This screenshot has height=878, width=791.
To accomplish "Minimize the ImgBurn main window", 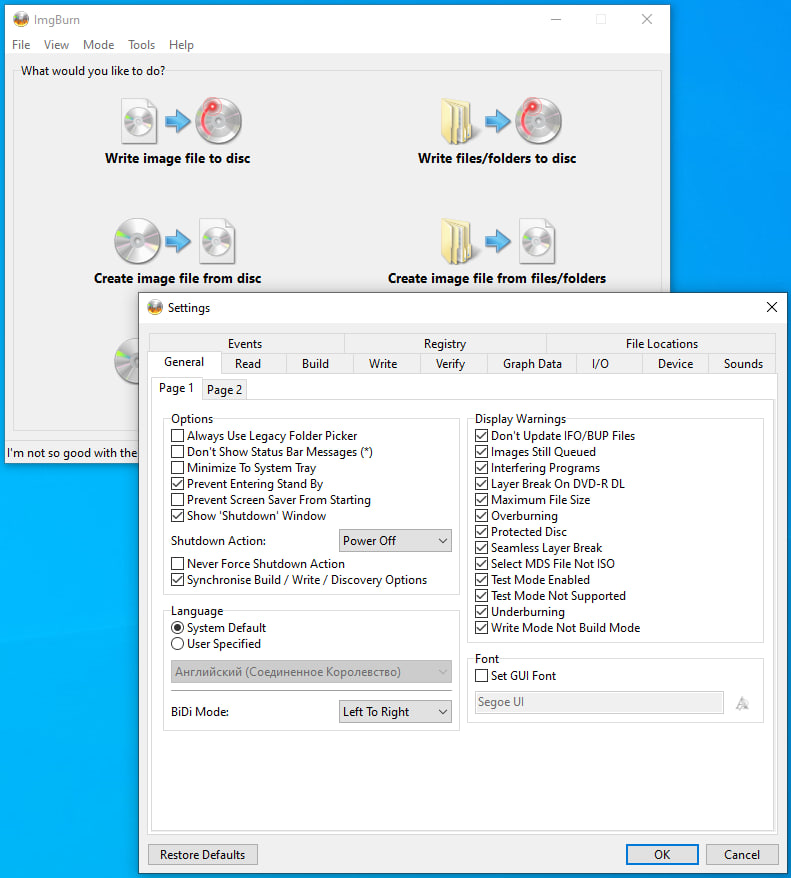I will 556,19.
